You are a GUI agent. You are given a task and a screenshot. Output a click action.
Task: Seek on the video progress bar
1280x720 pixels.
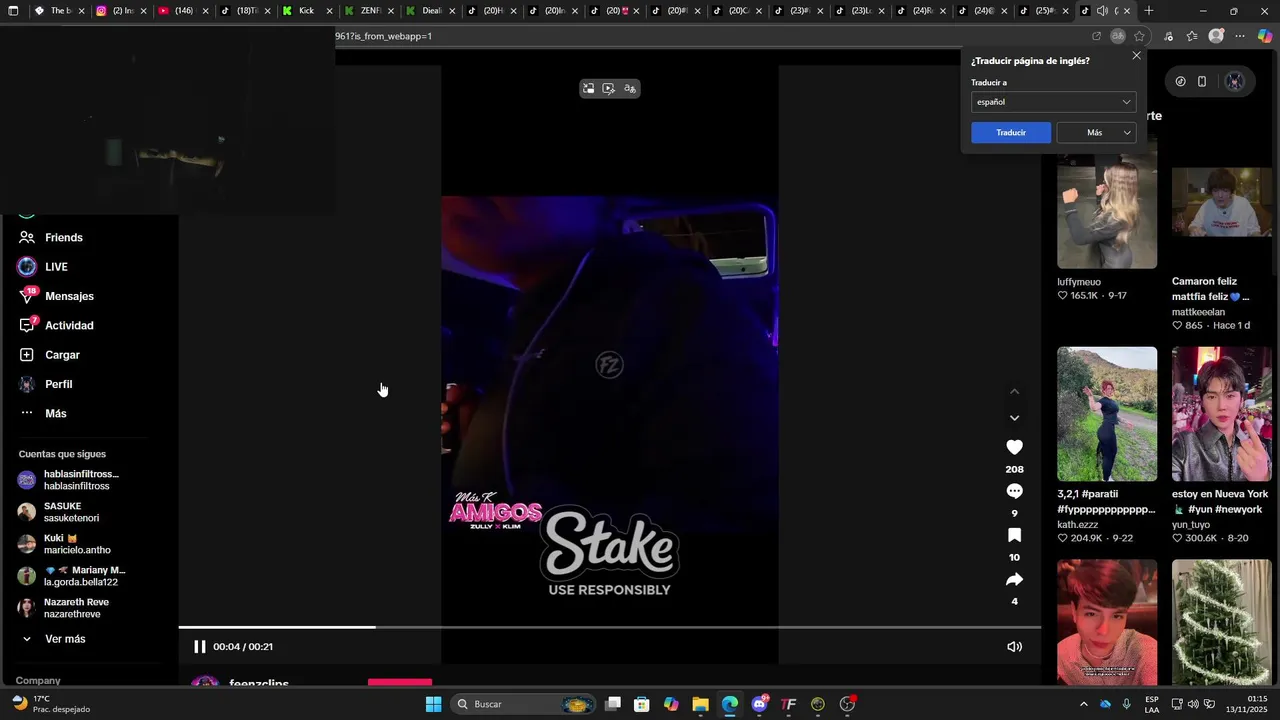point(609,628)
